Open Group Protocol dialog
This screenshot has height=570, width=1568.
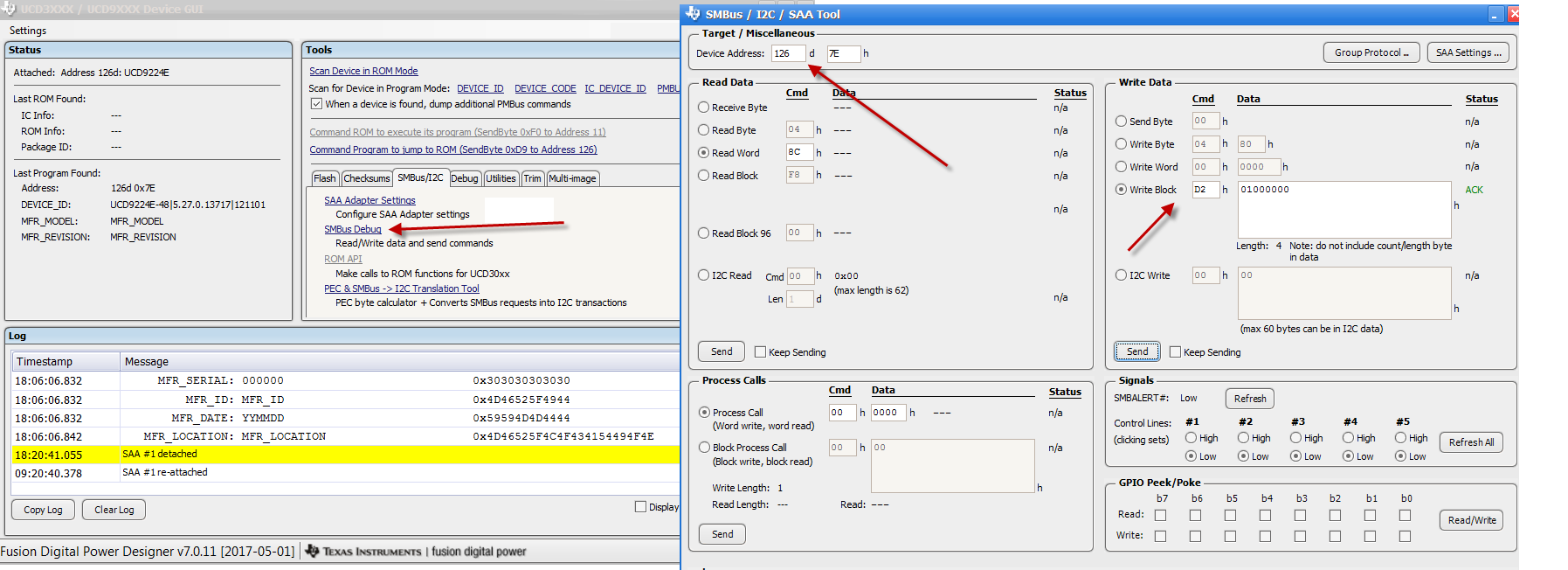click(x=1371, y=52)
